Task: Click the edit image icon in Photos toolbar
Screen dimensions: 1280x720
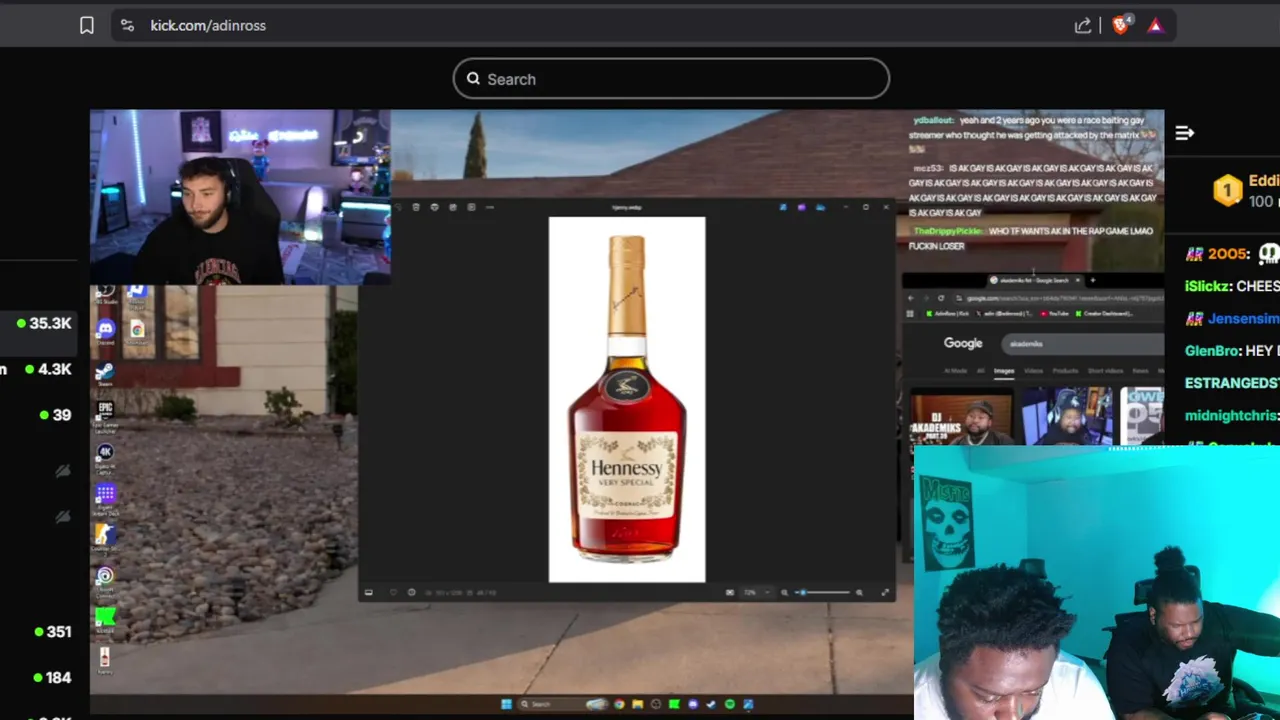Action: (453, 207)
